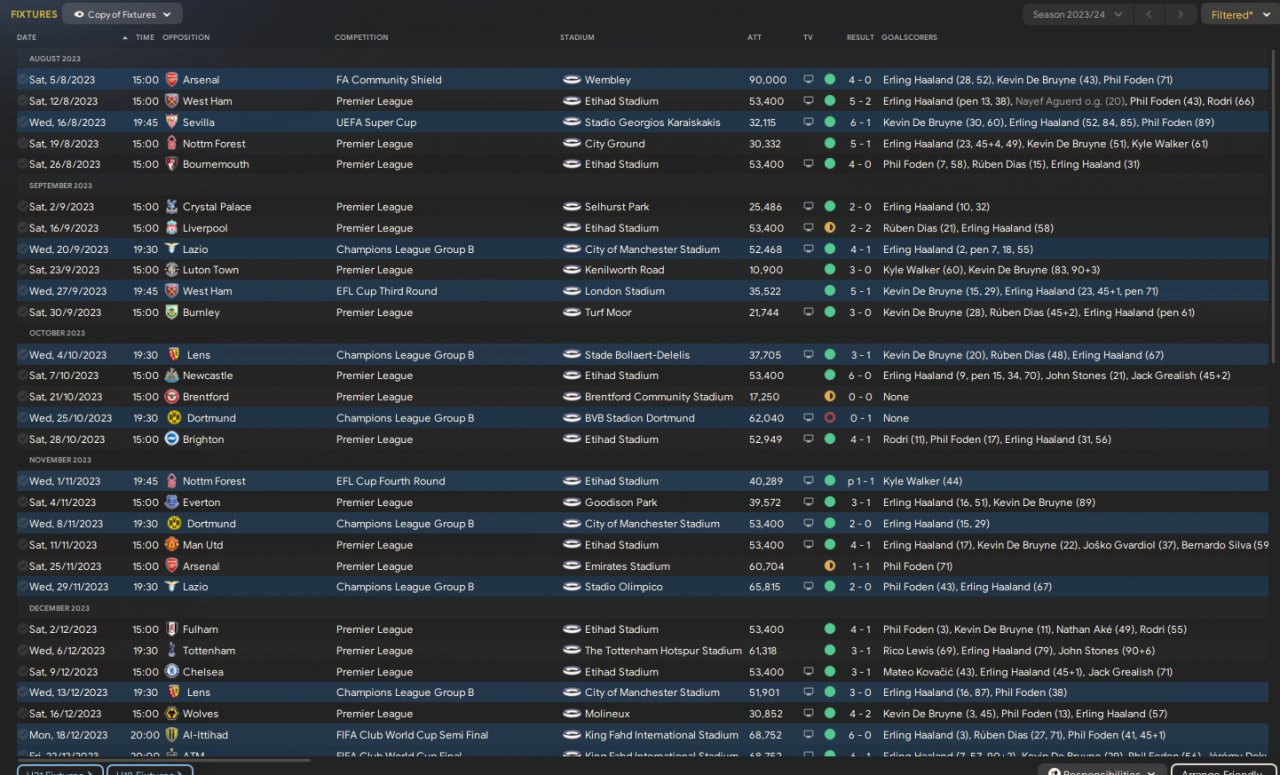Sort by the STADIUM column header
1280x775 pixels.
pyautogui.click(x=577, y=38)
